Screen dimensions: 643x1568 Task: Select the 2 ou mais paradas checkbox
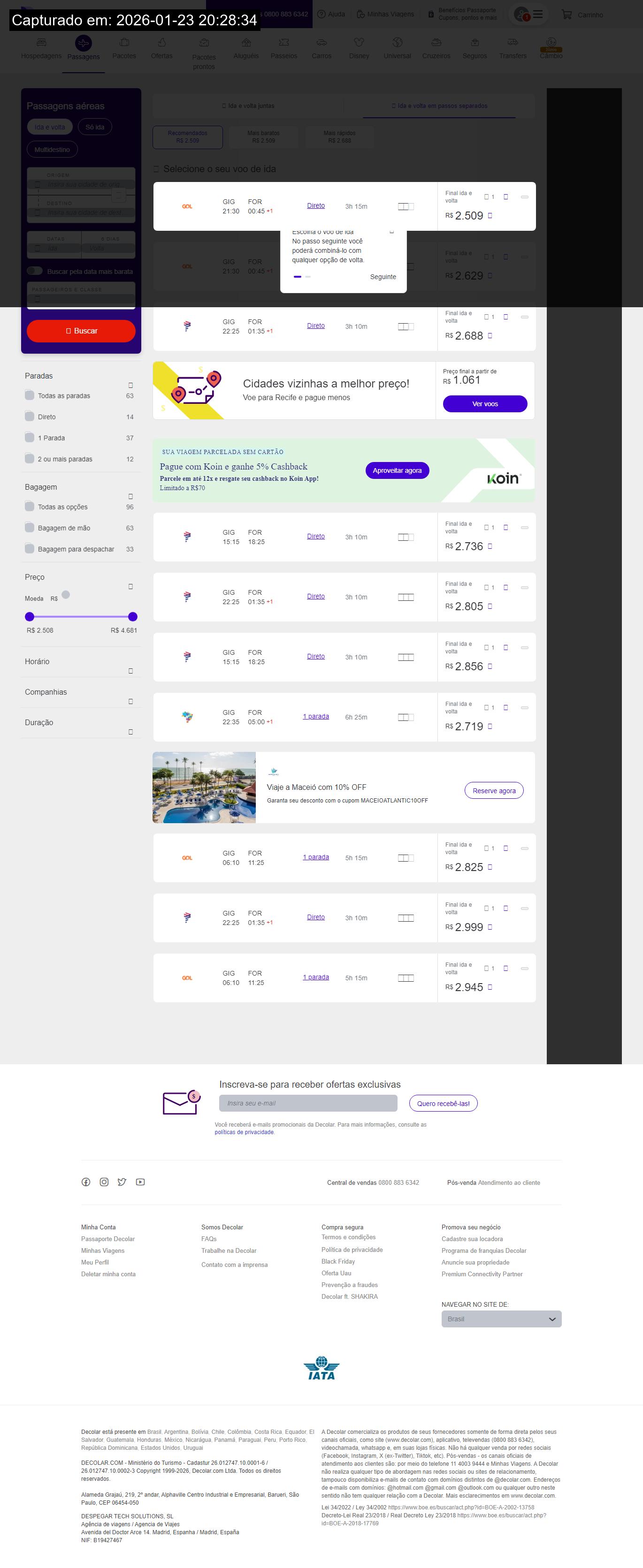[x=29, y=458]
